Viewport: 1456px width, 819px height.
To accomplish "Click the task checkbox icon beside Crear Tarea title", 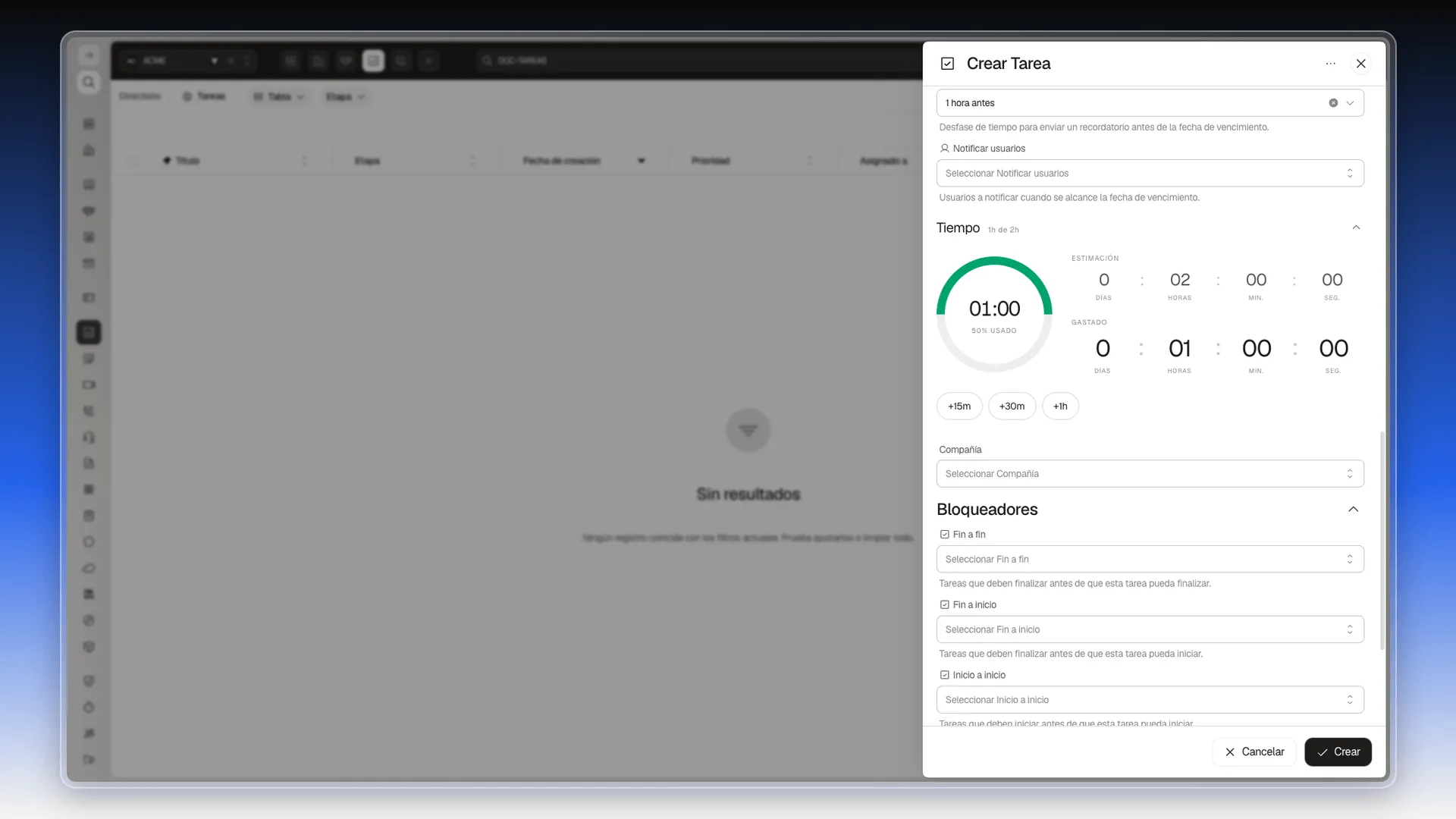I will pyautogui.click(x=947, y=64).
